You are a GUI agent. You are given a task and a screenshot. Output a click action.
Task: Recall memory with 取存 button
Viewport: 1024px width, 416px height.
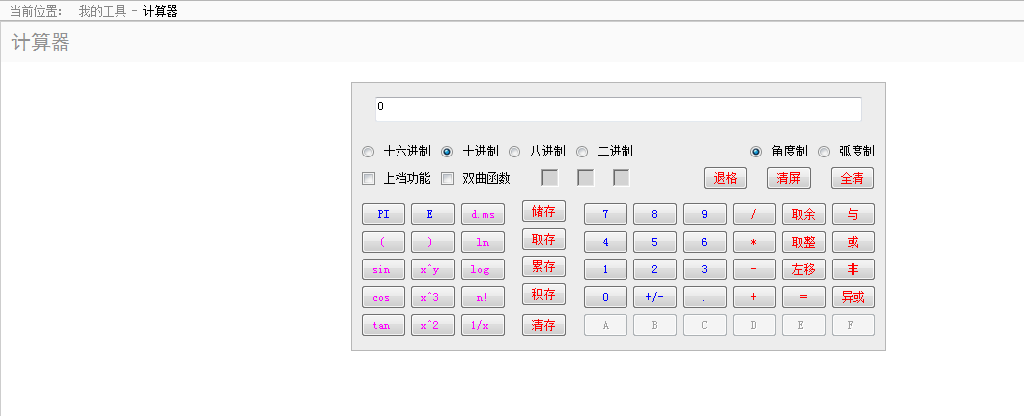click(x=543, y=239)
